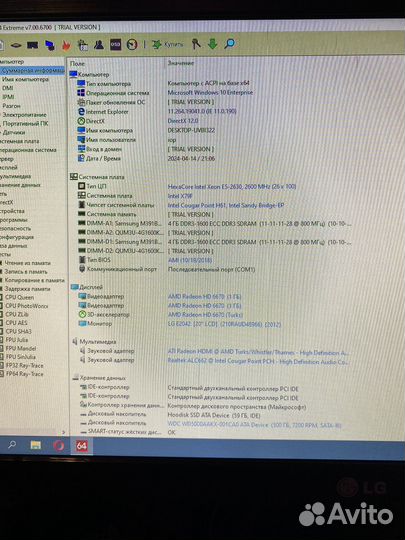This screenshot has height=540, width=405.
Task: Select the DMI tree item
Action: 8,88
